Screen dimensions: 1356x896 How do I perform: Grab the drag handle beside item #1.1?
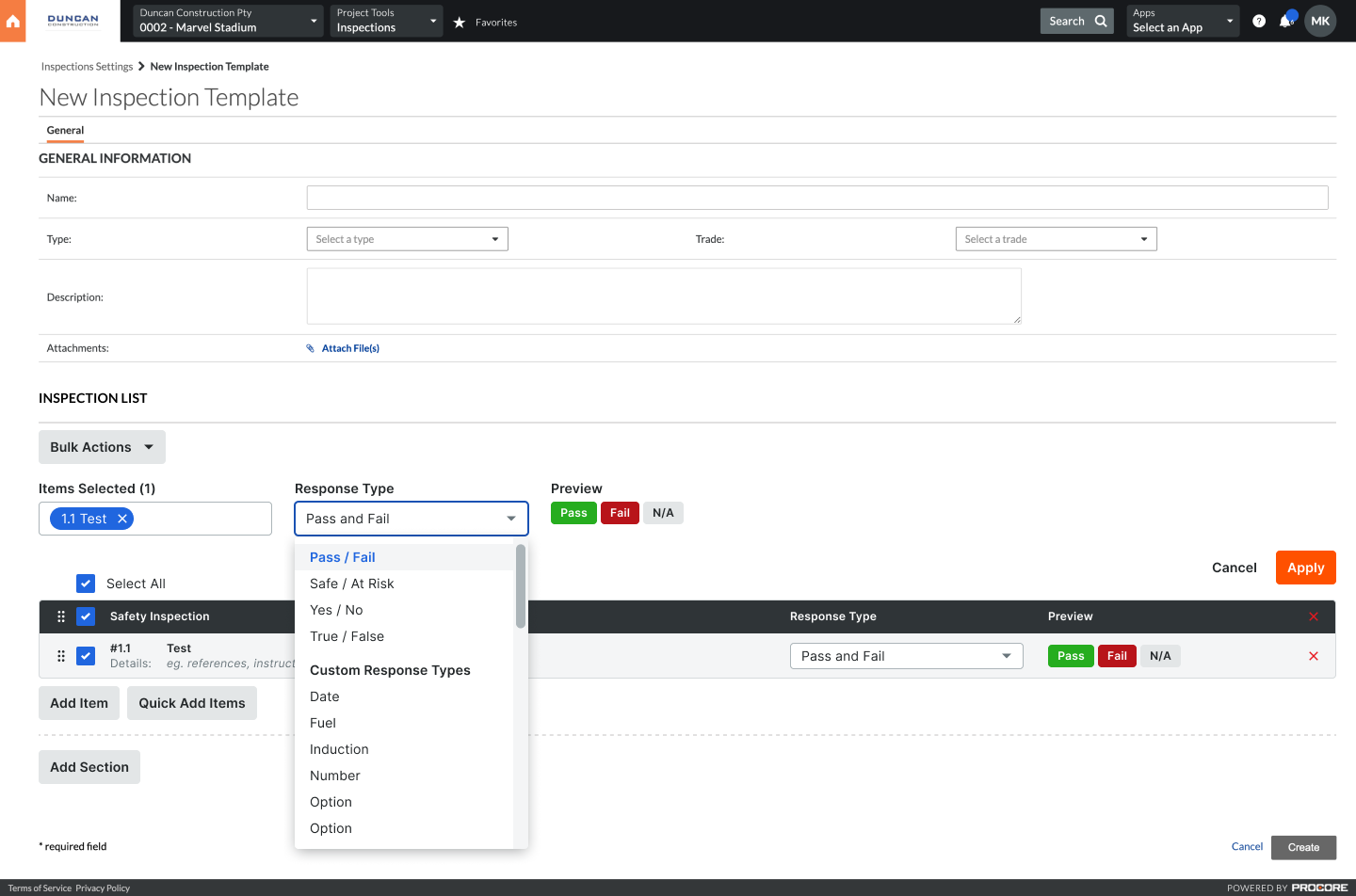pyautogui.click(x=60, y=655)
